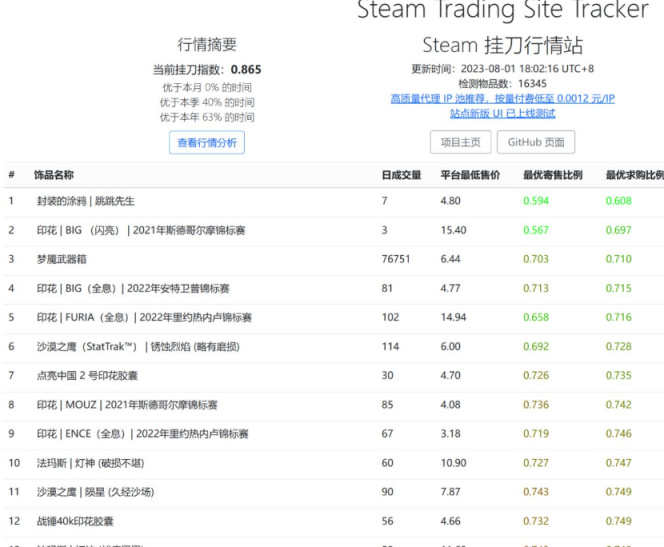Click the 检测物品数 16345 text
664x547 pixels.
click(502, 84)
